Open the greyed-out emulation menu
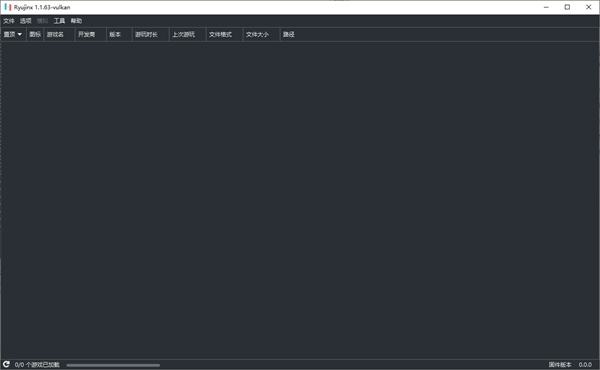The height and width of the screenshot is (370, 600). (x=42, y=21)
